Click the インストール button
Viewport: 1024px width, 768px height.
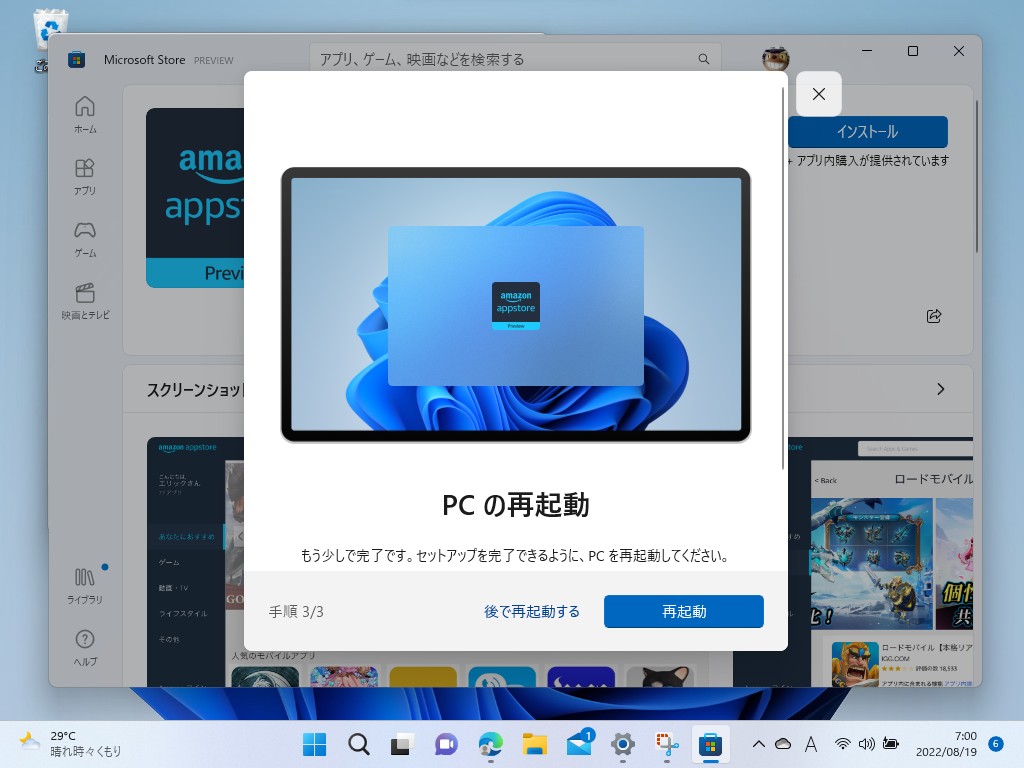click(867, 132)
